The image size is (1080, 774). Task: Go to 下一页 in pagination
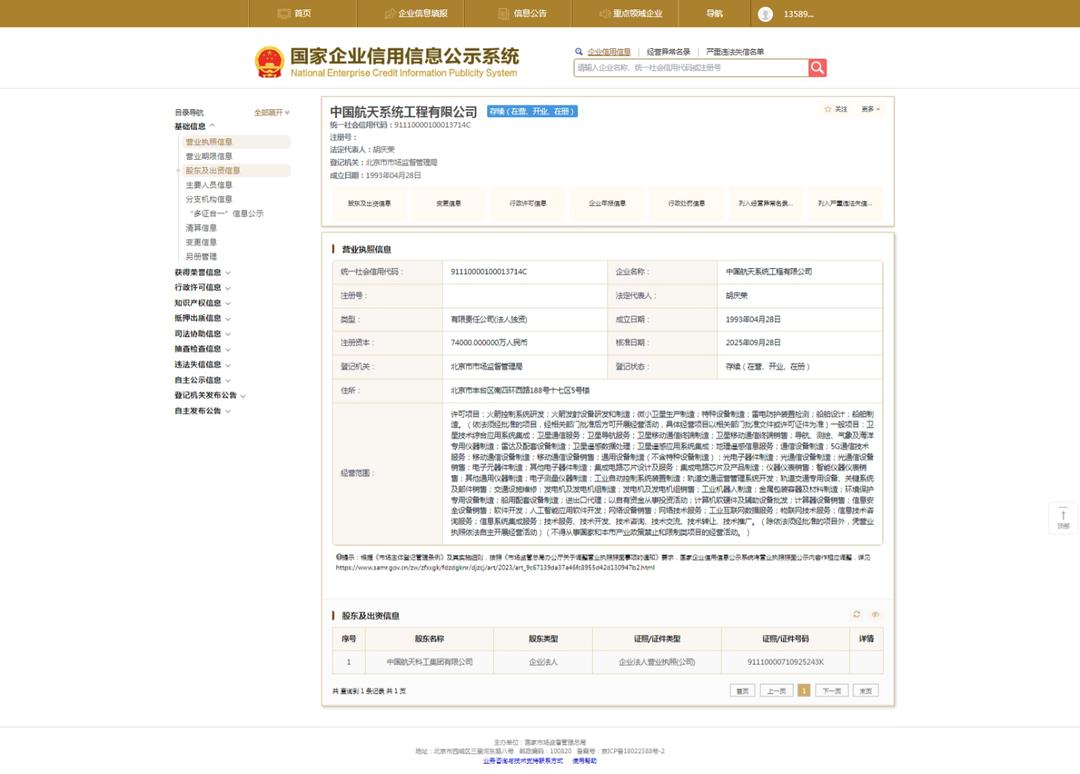(x=831, y=691)
